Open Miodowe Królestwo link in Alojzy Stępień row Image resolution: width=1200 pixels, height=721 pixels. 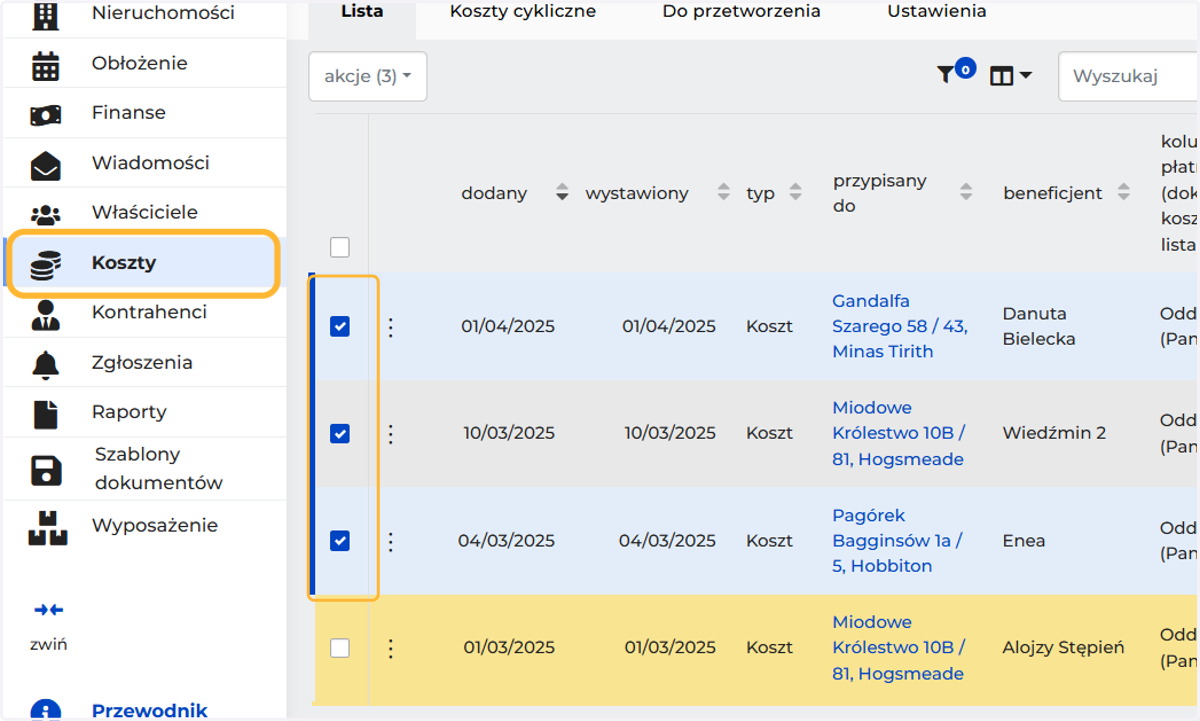coord(899,648)
